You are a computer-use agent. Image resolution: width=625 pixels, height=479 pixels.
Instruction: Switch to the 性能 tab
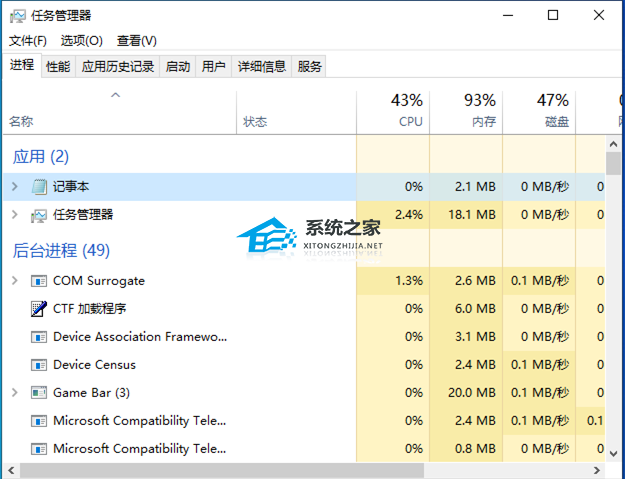pos(58,66)
